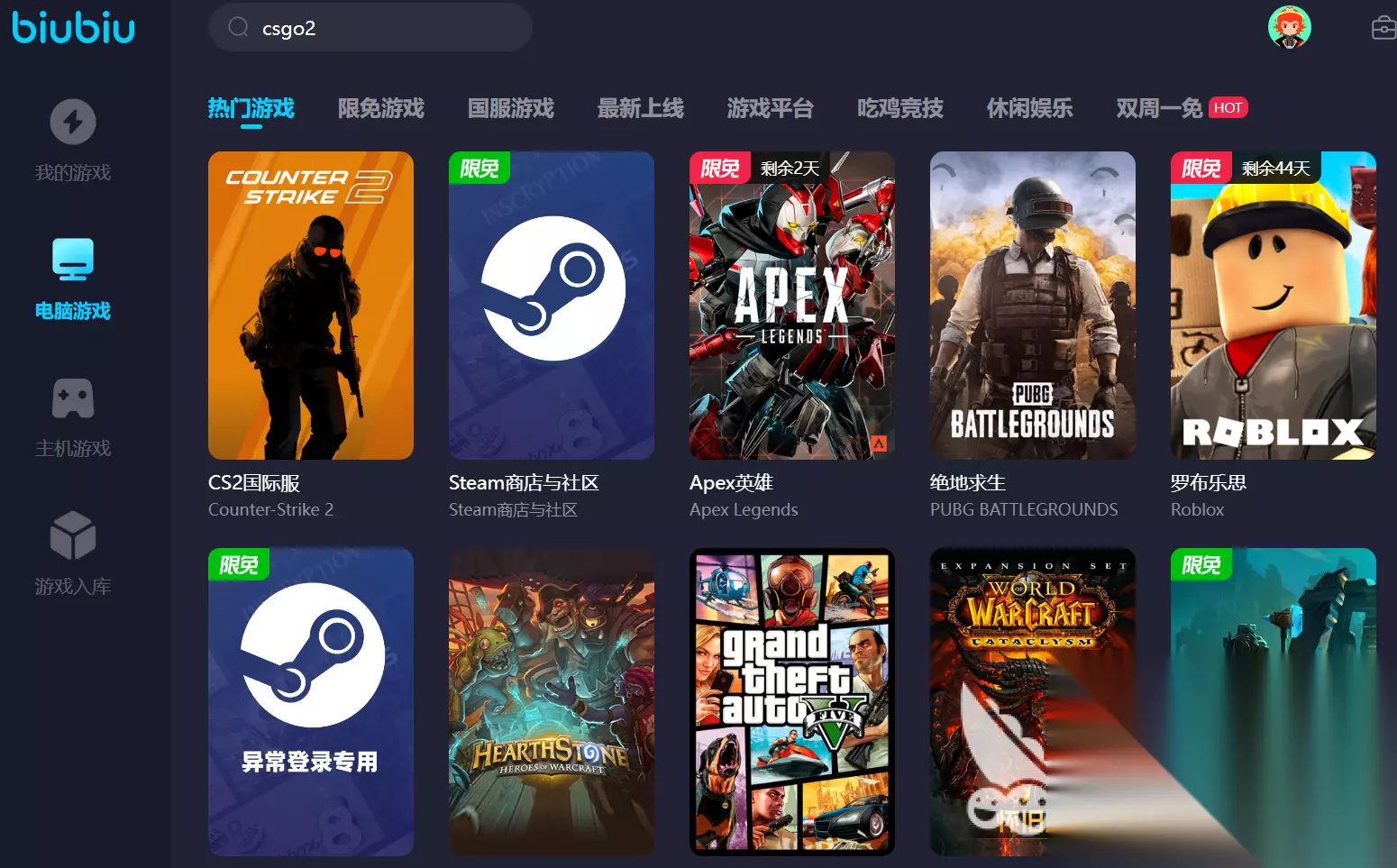Open the Hearthstone game cover
Image resolution: width=1397 pixels, height=868 pixels.
pyautogui.click(x=552, y=702)
